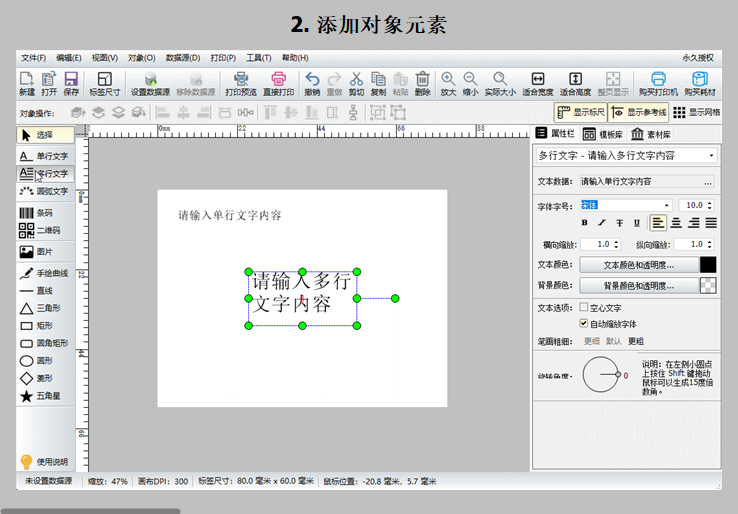Open a file with 打开 icon
The height and width of the screenshot is (514, 738).
pos(49,83)
